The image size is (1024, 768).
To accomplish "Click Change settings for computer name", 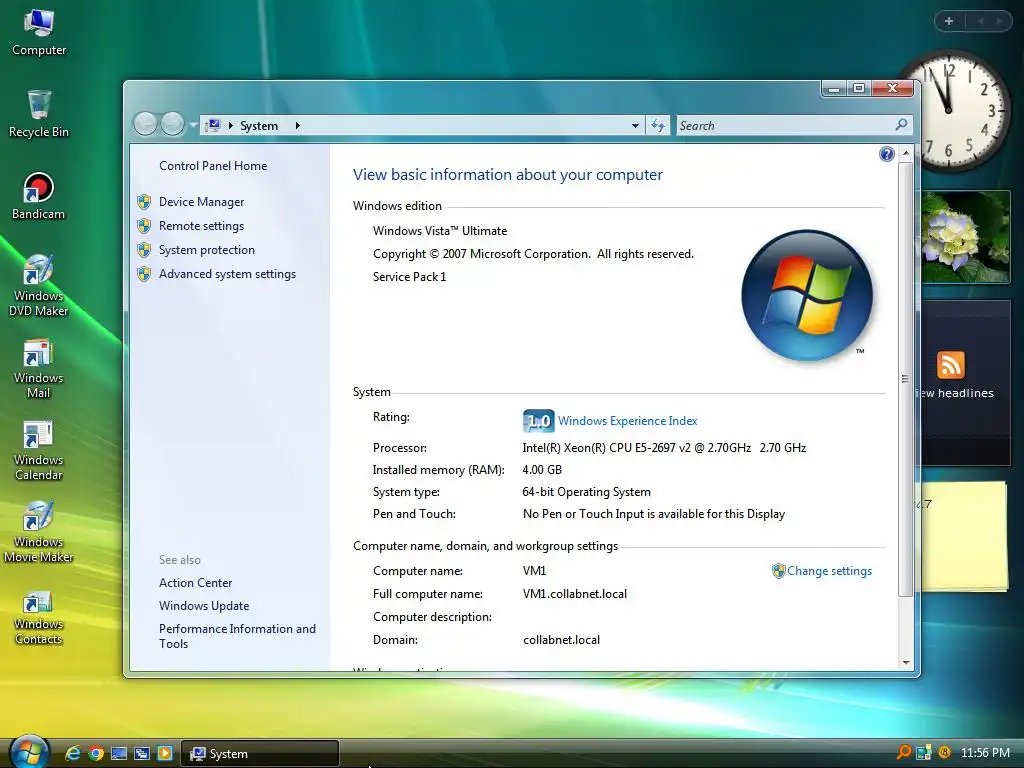I will pyautogui.click(x=829, y=571).
